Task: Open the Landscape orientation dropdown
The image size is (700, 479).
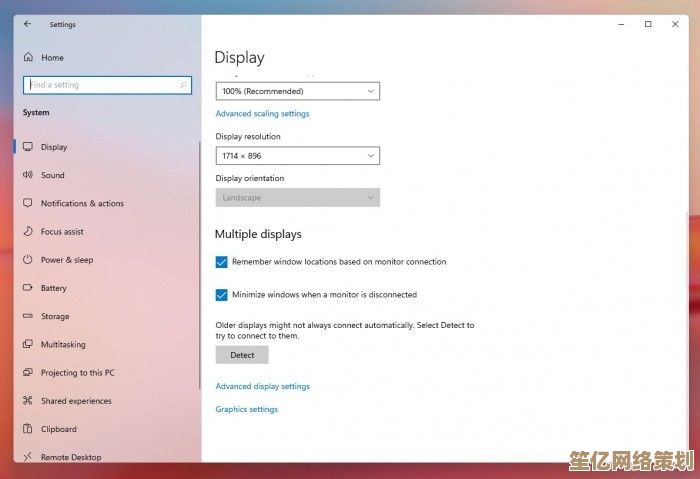Action: click(297, 198)
